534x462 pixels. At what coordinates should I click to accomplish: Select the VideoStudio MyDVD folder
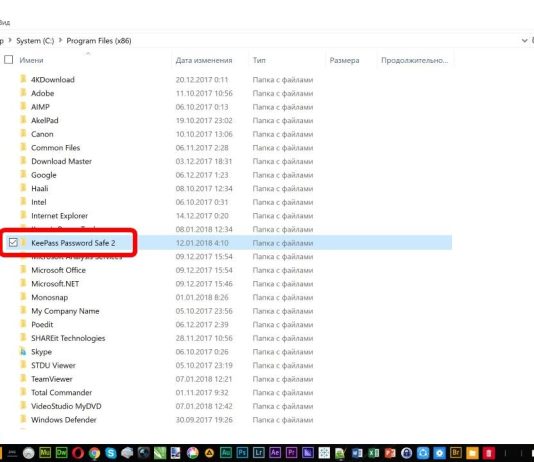click(x=66, y=406)
